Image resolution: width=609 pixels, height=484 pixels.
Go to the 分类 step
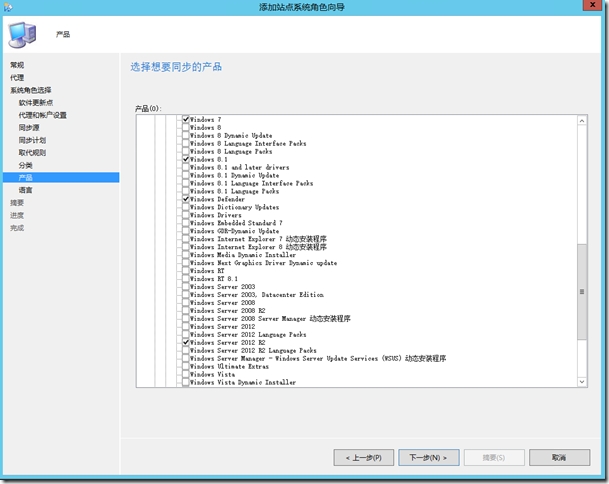(x=26, y=165)
